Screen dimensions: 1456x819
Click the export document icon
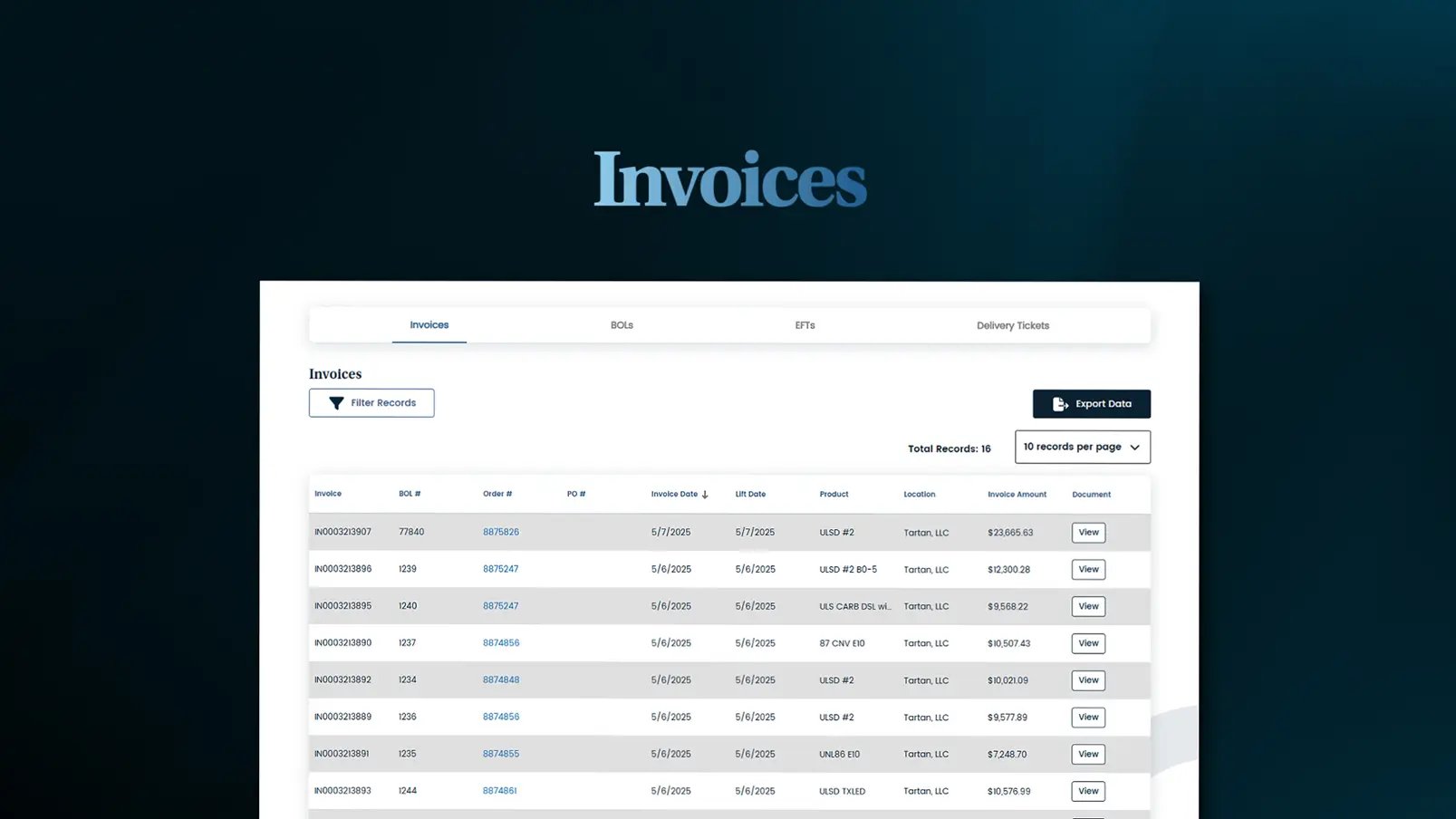coord(1058,404)
